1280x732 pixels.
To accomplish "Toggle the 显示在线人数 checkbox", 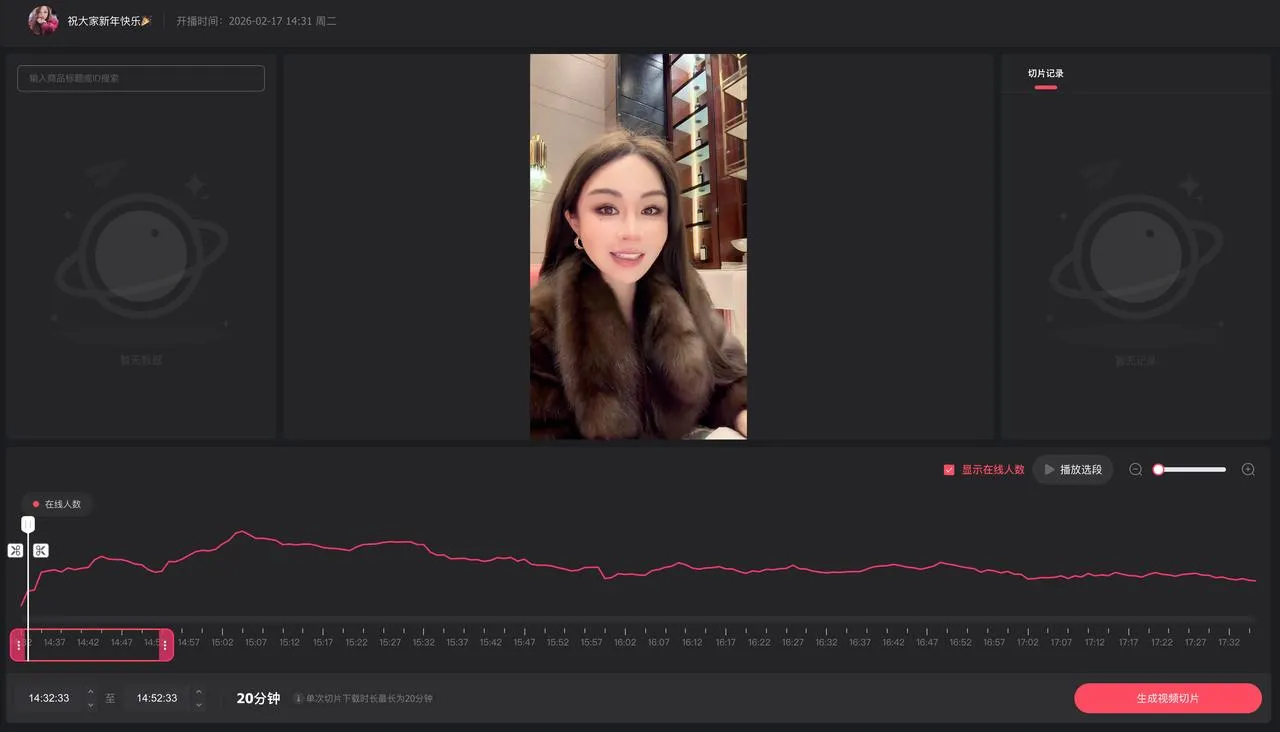I will coord(949,469).
